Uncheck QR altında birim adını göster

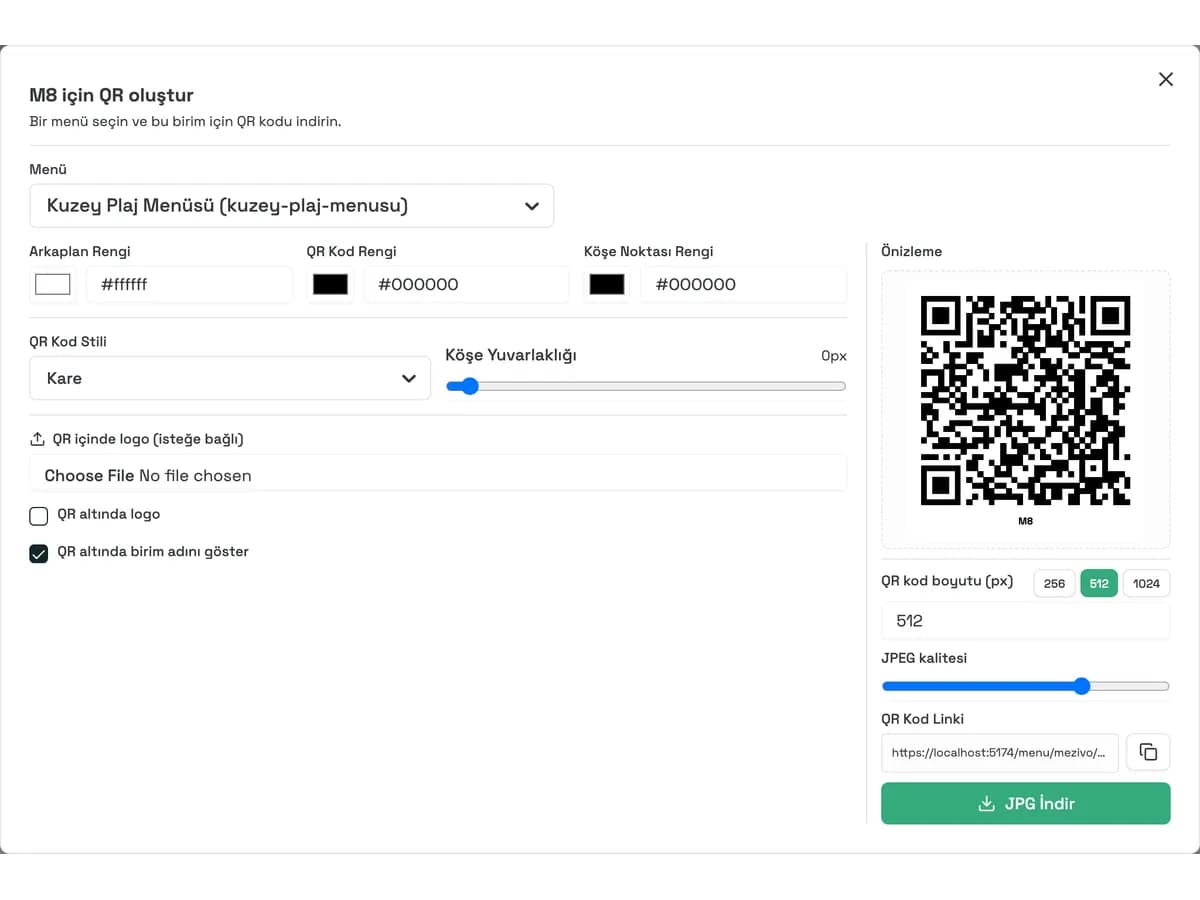pos(38,553)
